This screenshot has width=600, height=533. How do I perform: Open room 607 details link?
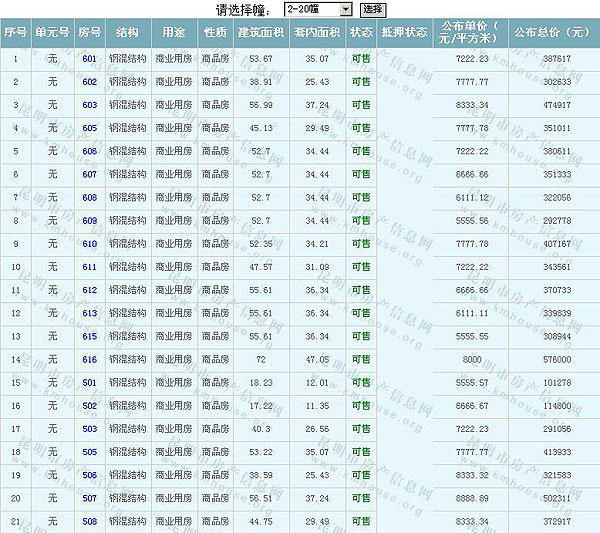click(90, 174)
